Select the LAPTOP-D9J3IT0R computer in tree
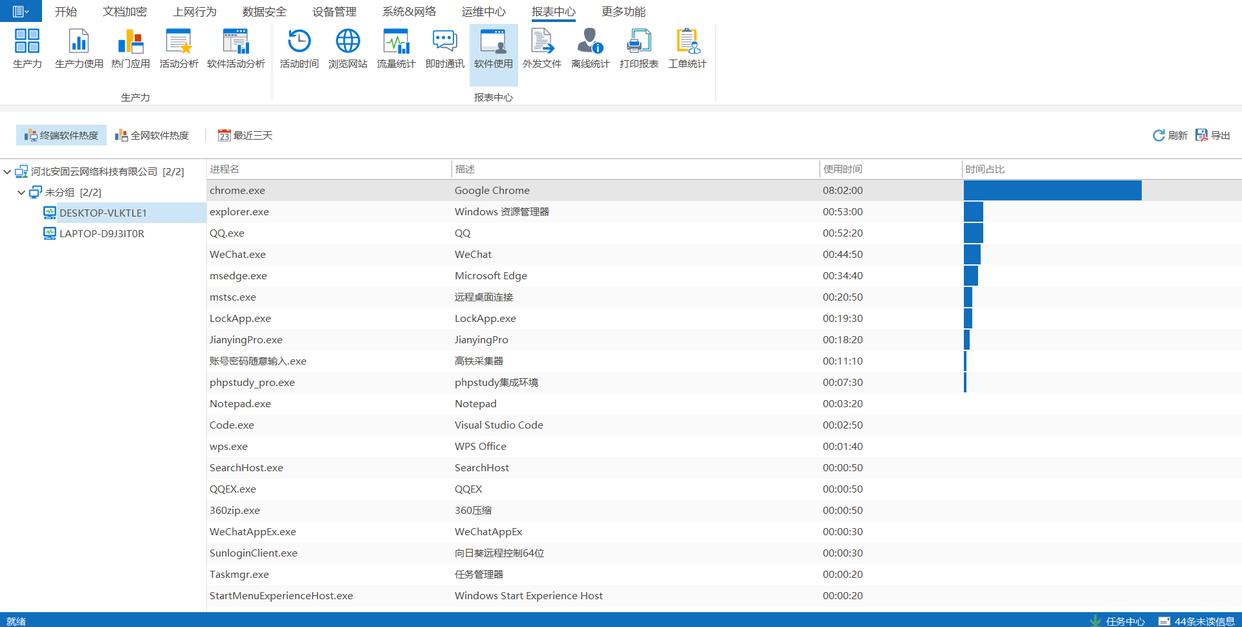The width and height of the screenshot is (1242, 627). pos(101,234)
